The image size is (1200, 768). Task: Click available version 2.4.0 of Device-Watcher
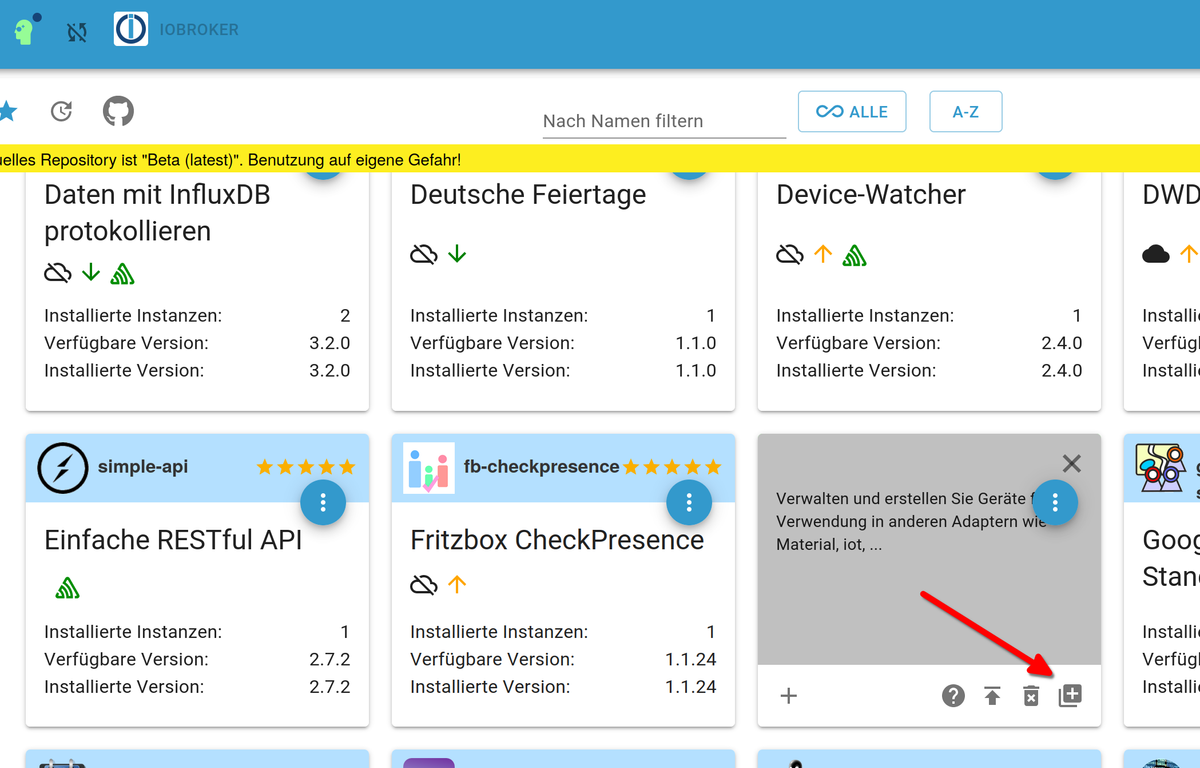pos(1061,343)
